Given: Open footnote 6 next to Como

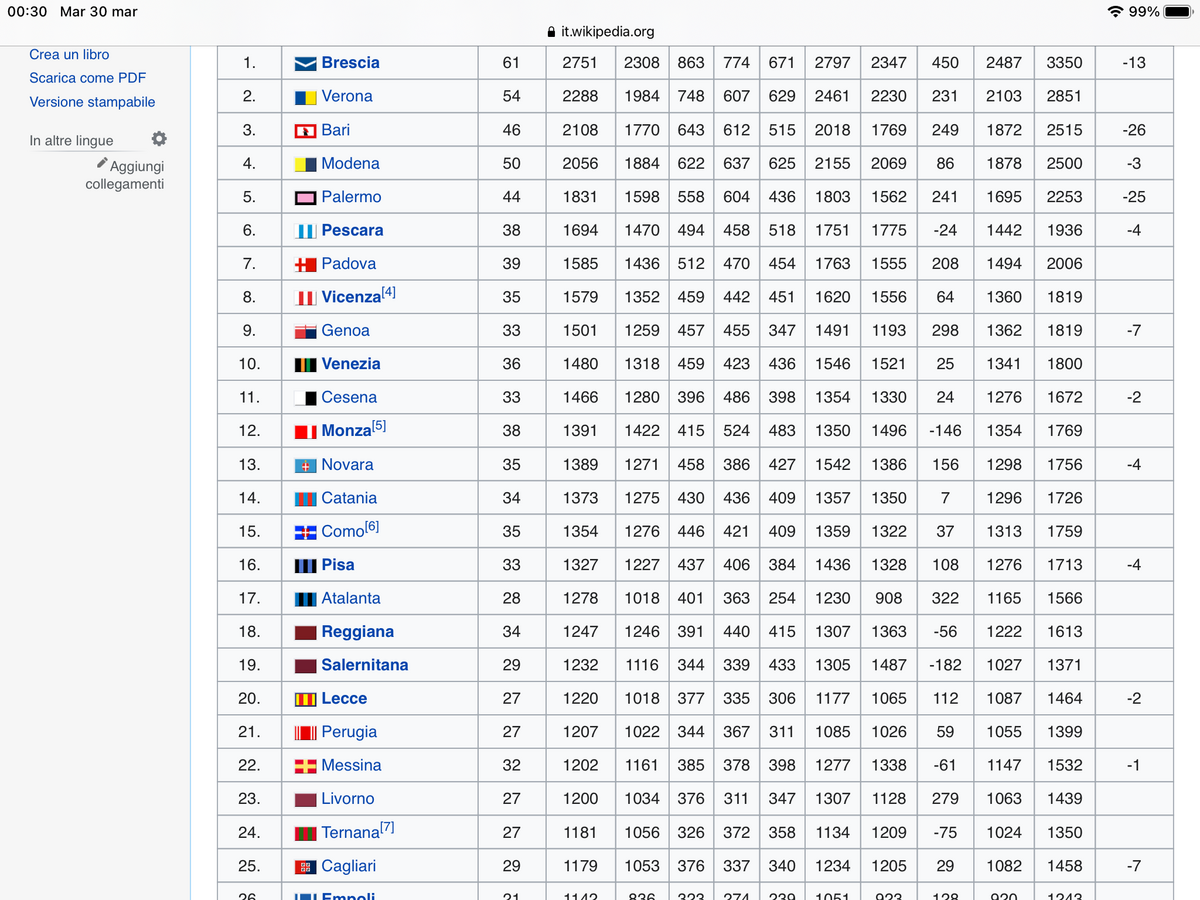Looking at the screenshot, I should pyautogui.click(x=372, y=527).
